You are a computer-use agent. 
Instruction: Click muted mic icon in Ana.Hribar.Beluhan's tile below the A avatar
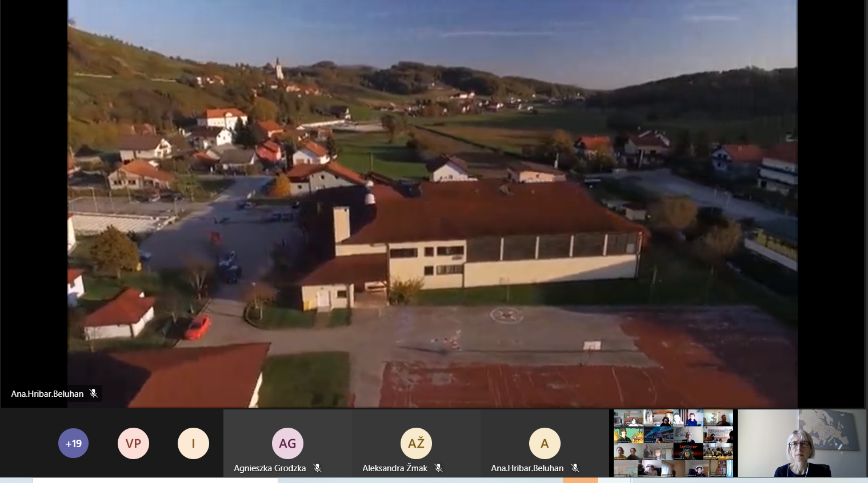click(x=575, y=468)
